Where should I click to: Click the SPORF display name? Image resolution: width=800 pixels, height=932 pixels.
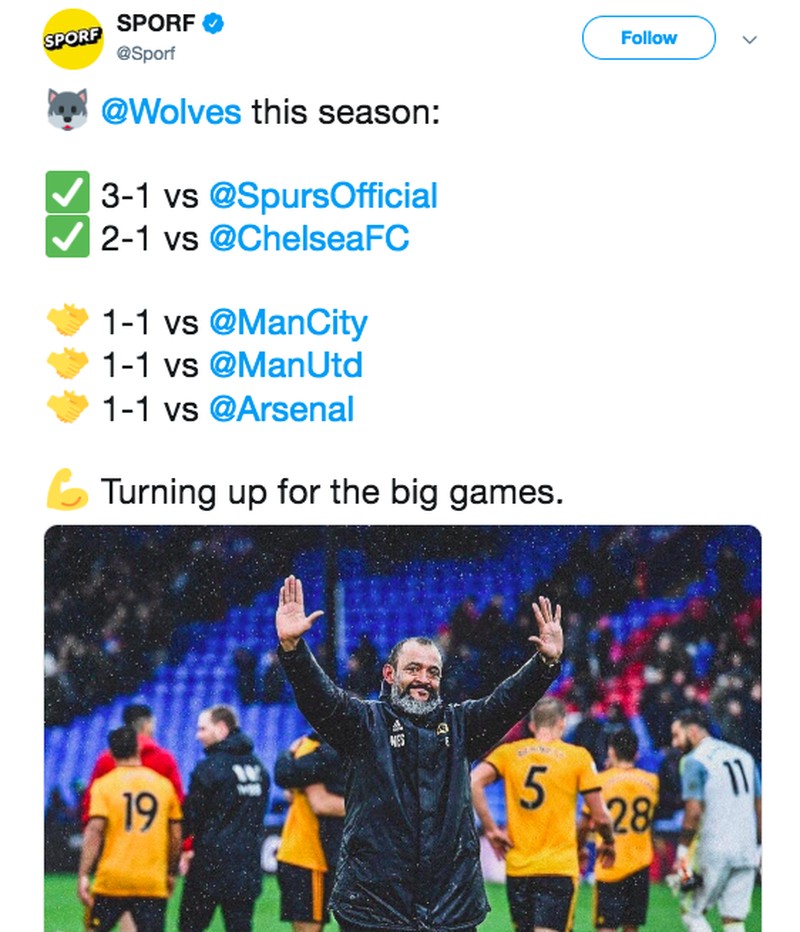coord(156,23)
